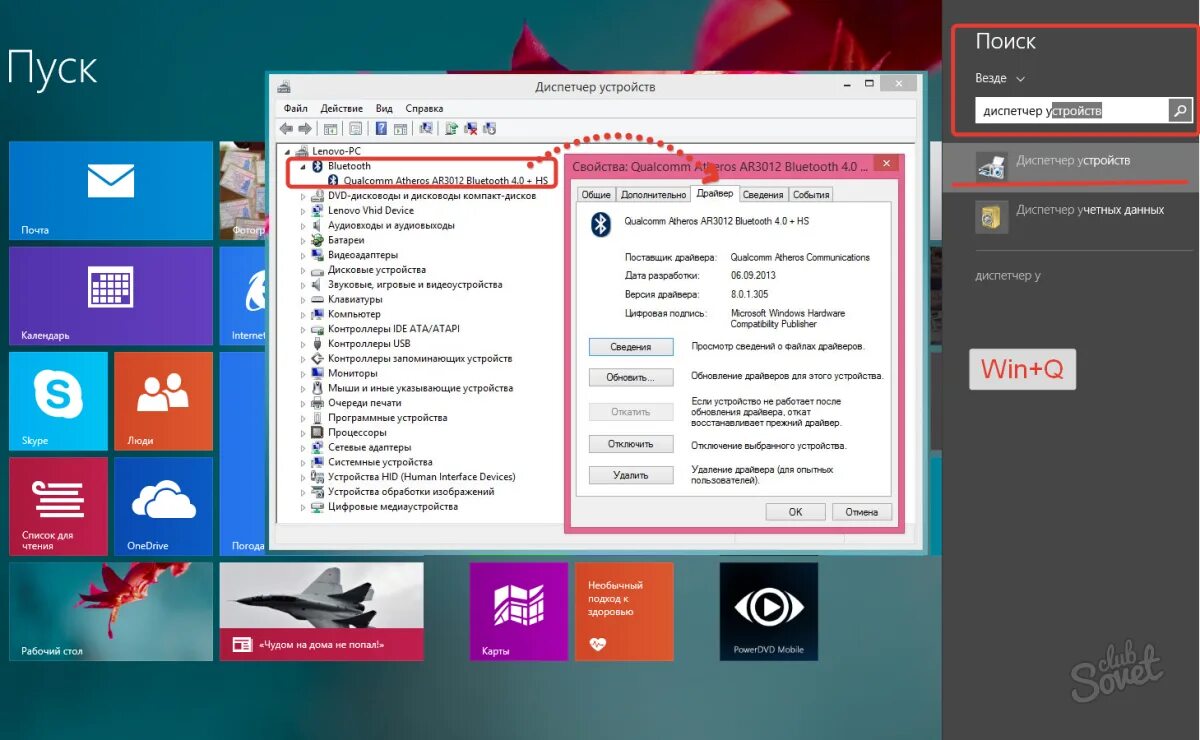Click the Bluetooth category icon in device tree
The width and height of the screenshot is (1200, 740).
click(x=318, y=166)
